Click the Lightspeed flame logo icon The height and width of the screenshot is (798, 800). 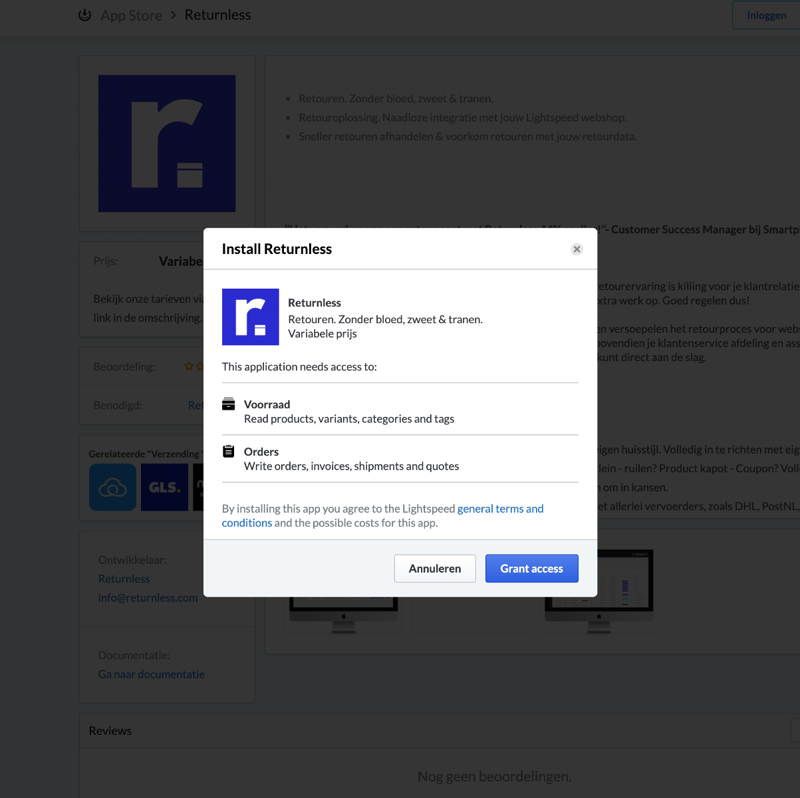[85, 15]
